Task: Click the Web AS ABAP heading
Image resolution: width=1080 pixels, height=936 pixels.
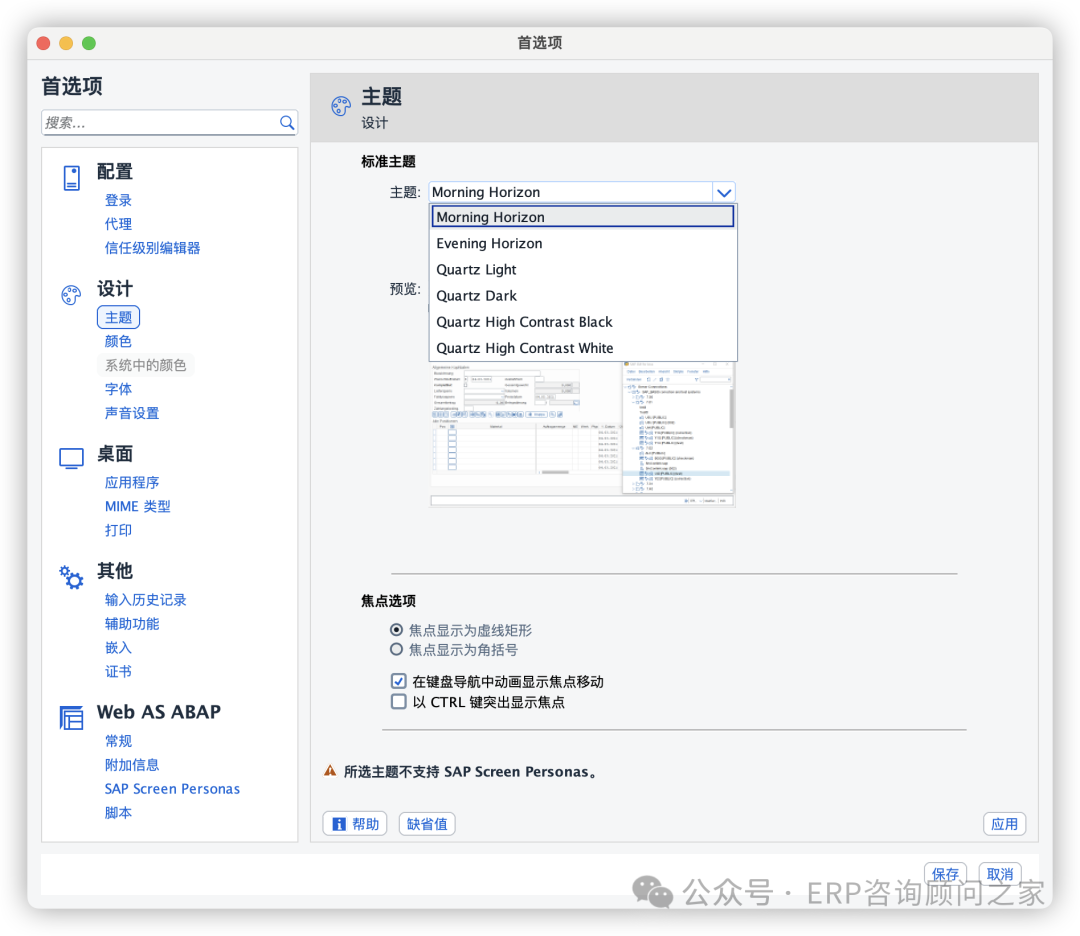Action: [158, 711]
